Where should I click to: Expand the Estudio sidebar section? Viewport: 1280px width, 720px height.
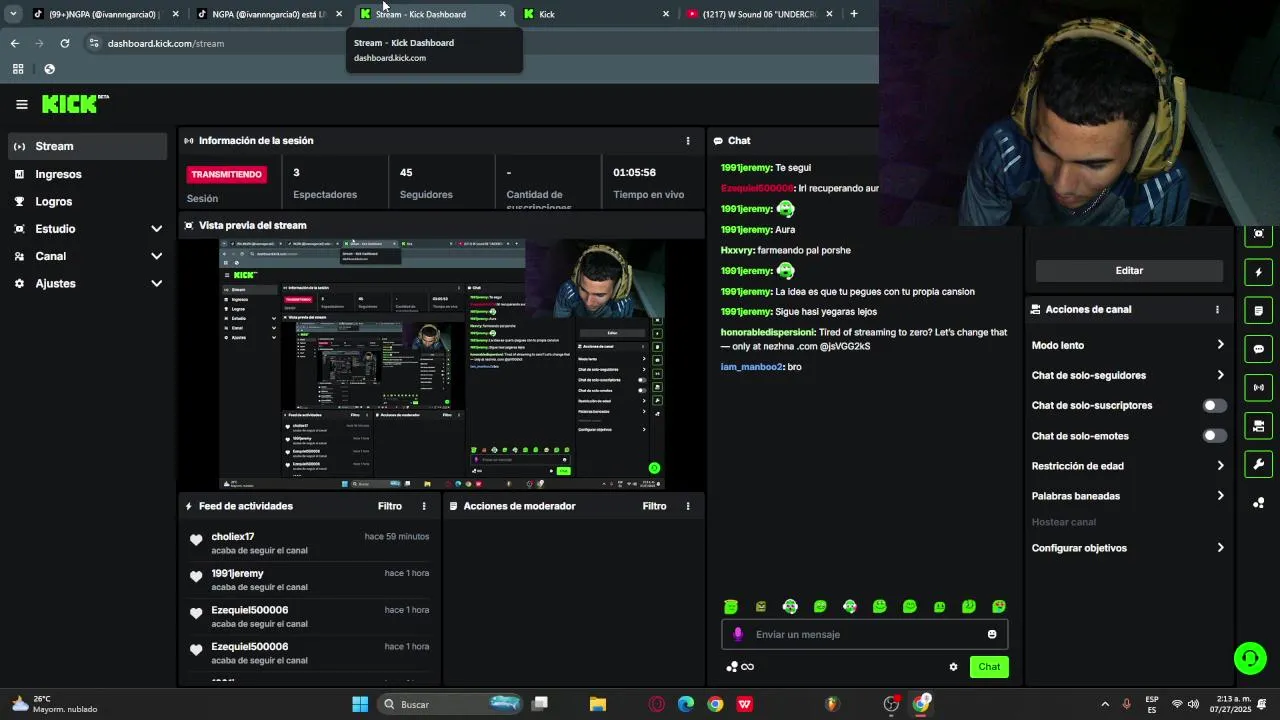(x=88, y=229)
